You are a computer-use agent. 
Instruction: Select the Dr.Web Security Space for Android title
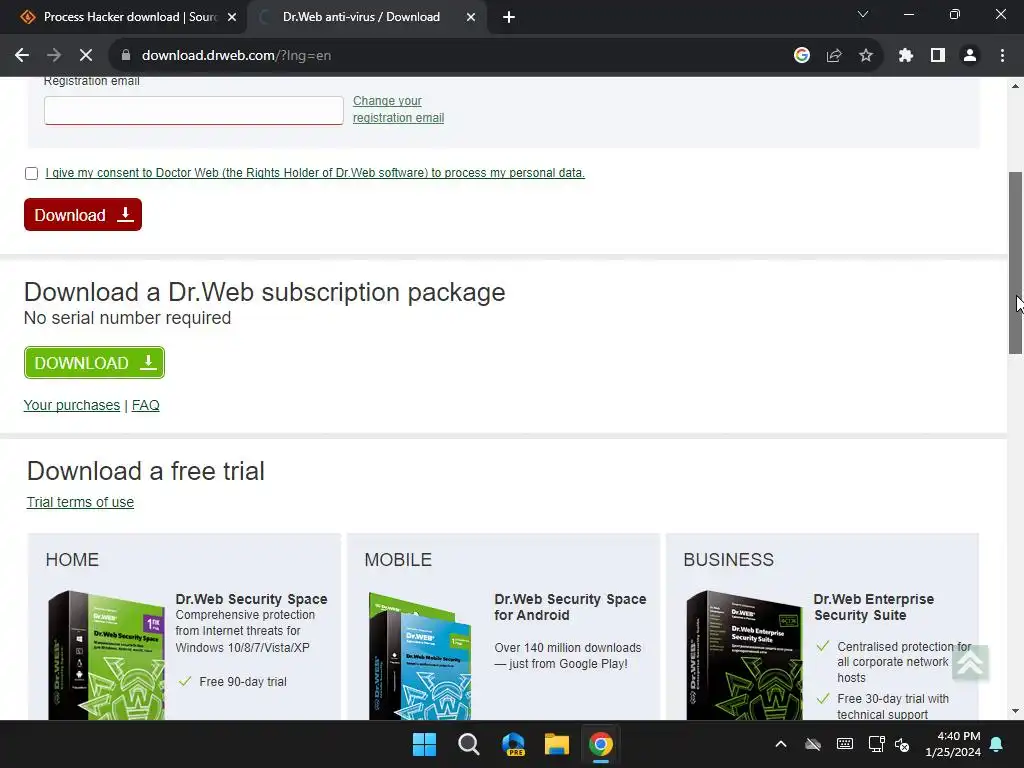point(570,607)
